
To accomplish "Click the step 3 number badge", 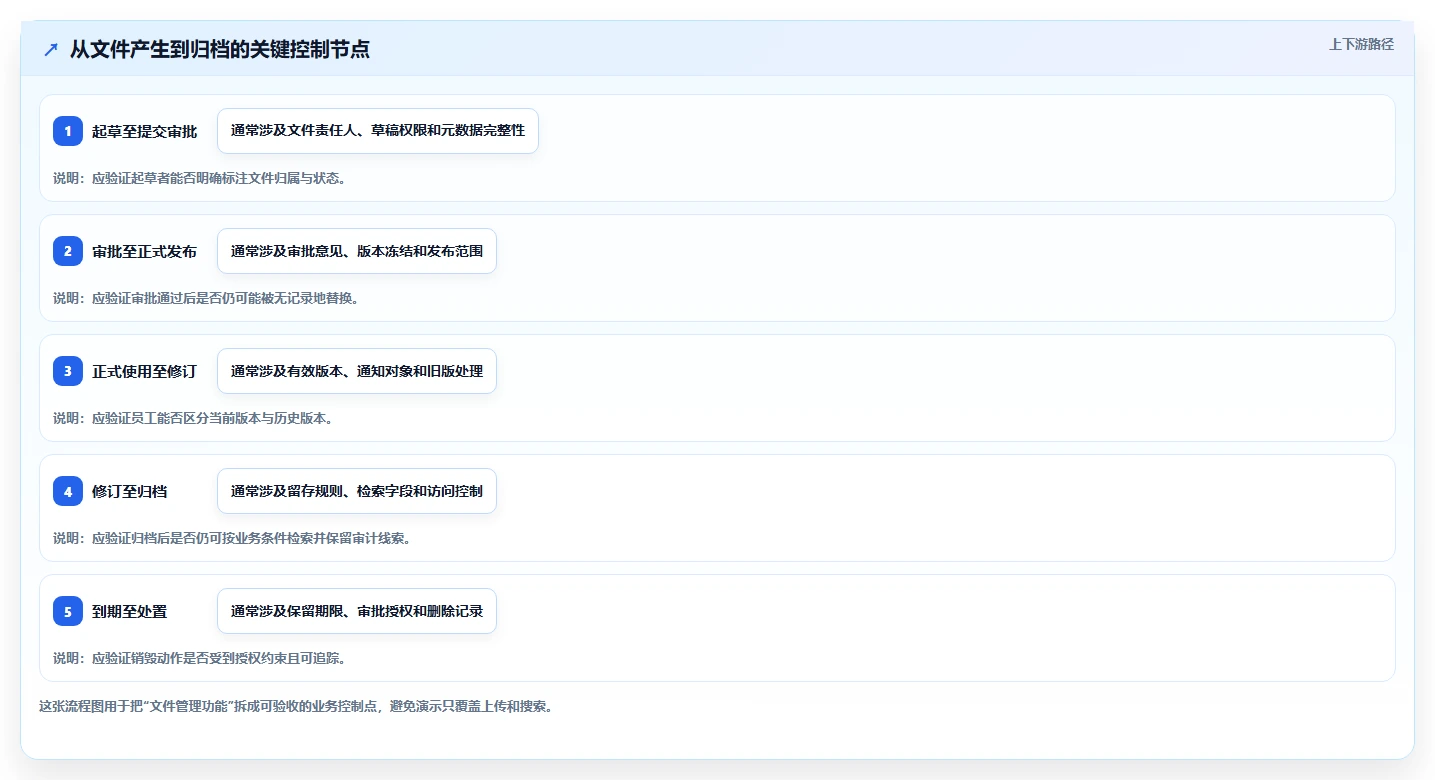I will point(68,371).
